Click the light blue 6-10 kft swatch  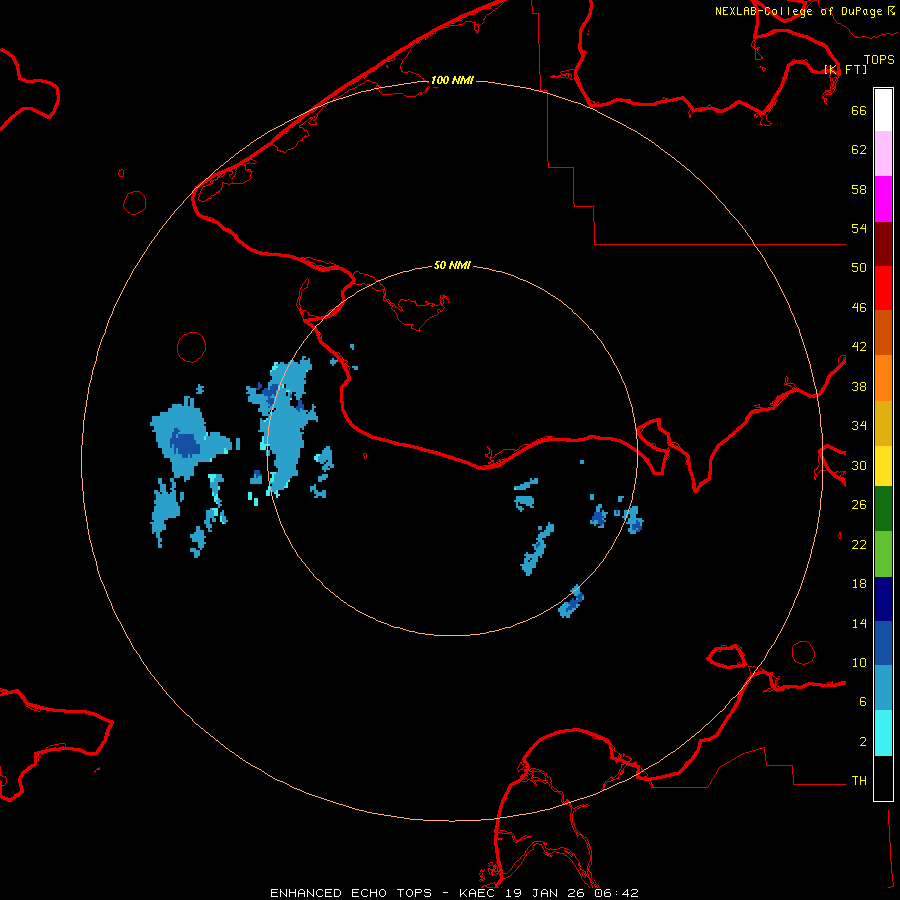point(883,687)
